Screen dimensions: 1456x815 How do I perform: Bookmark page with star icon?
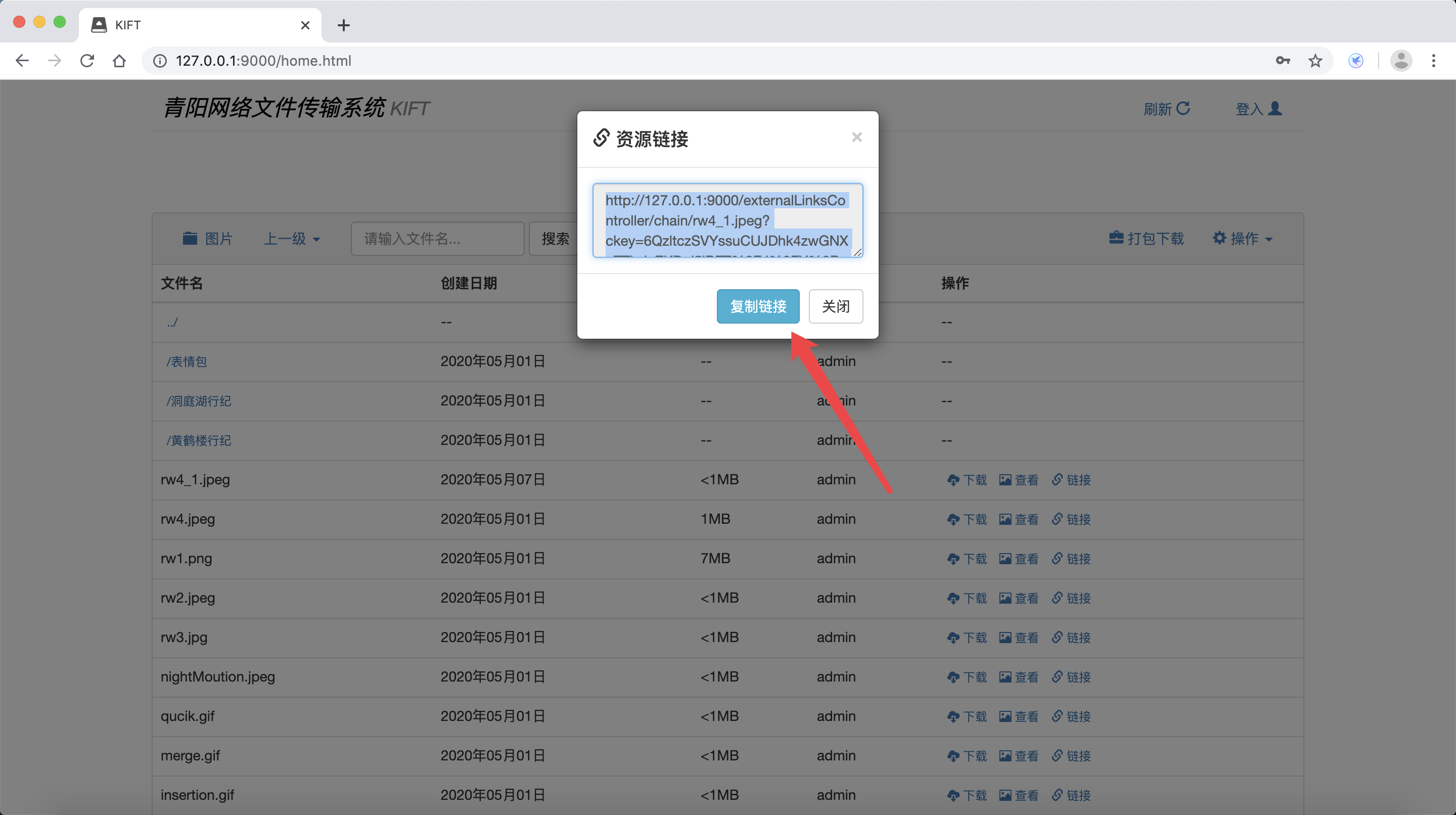[x=1315, y=61]
